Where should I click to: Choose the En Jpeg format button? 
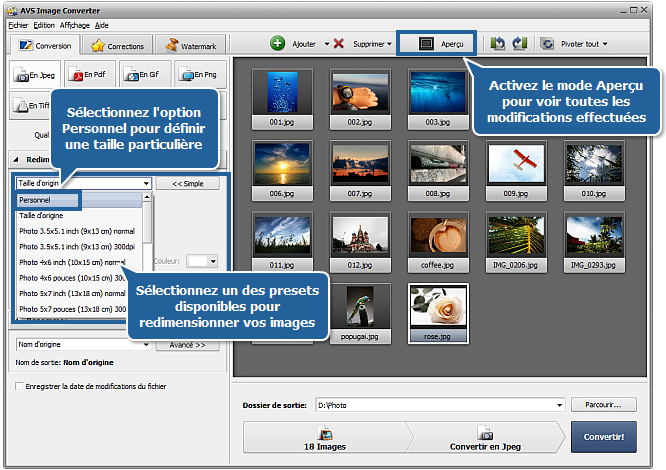point(36,74)
